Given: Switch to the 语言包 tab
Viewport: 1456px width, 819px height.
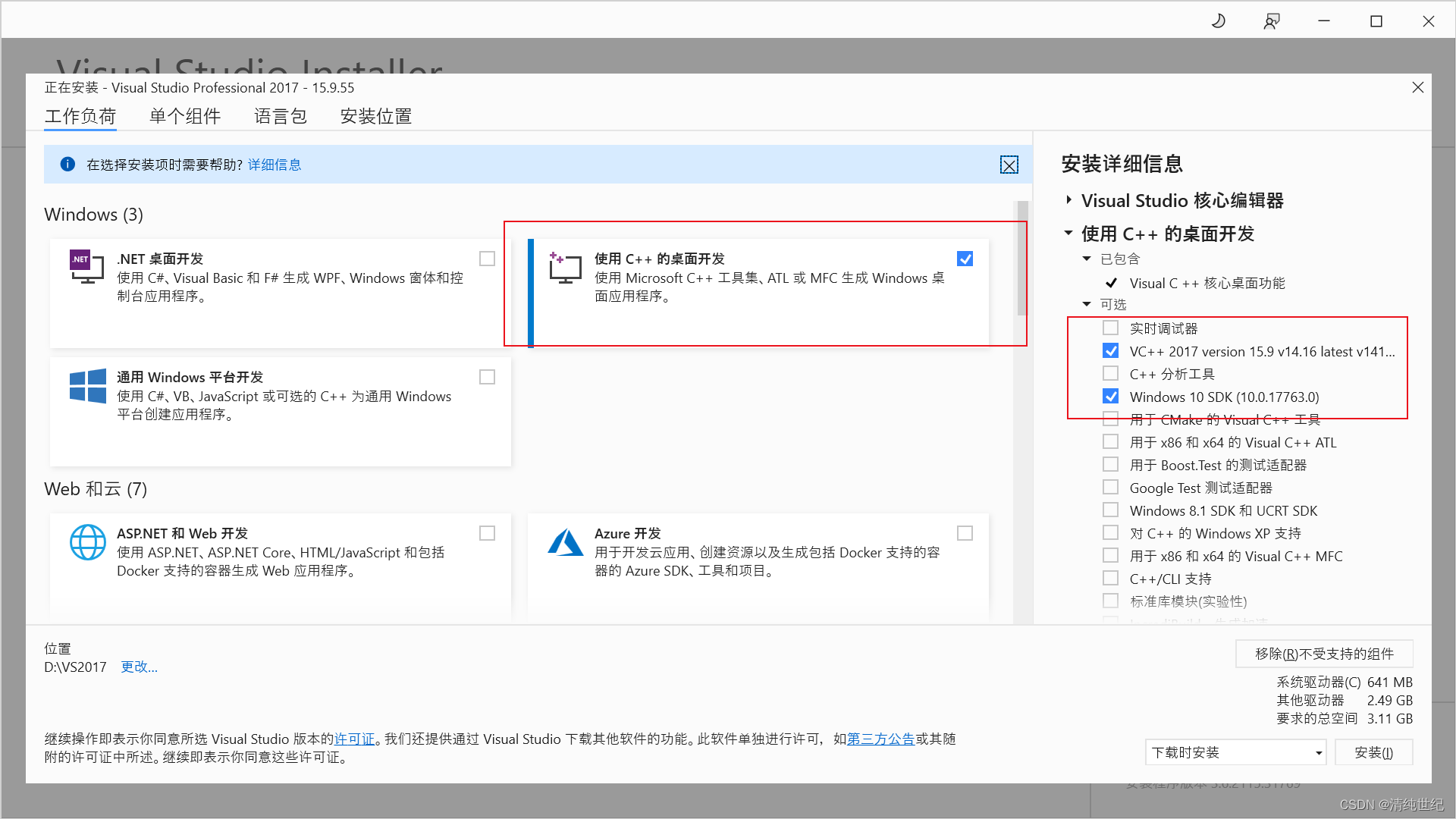Looking at the screenshot, I should (280, 116).
